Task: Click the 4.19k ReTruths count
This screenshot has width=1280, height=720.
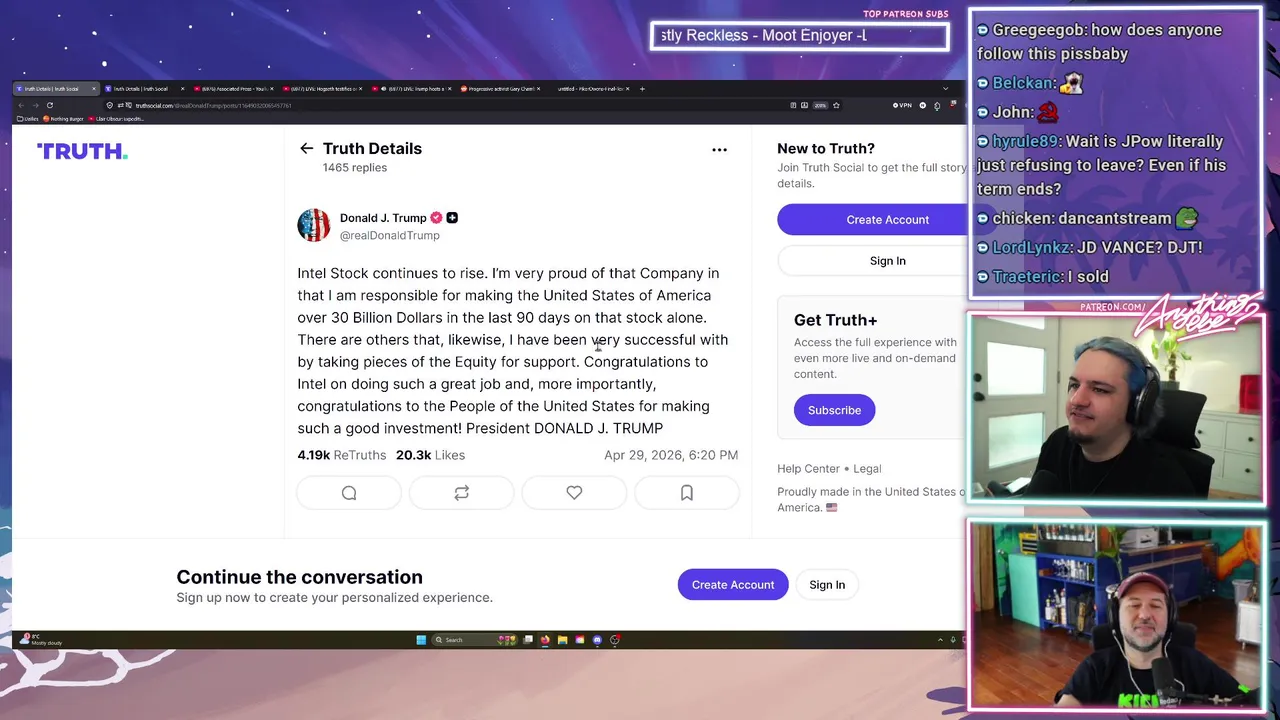Action: pyautogui.click(x=341, y=455)
